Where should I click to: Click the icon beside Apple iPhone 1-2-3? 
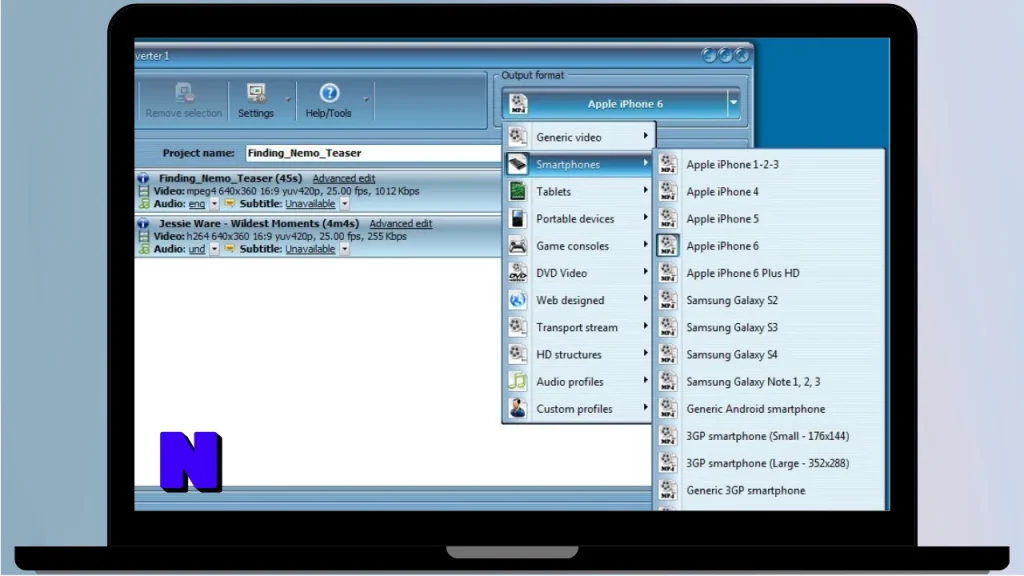(667, 164)
